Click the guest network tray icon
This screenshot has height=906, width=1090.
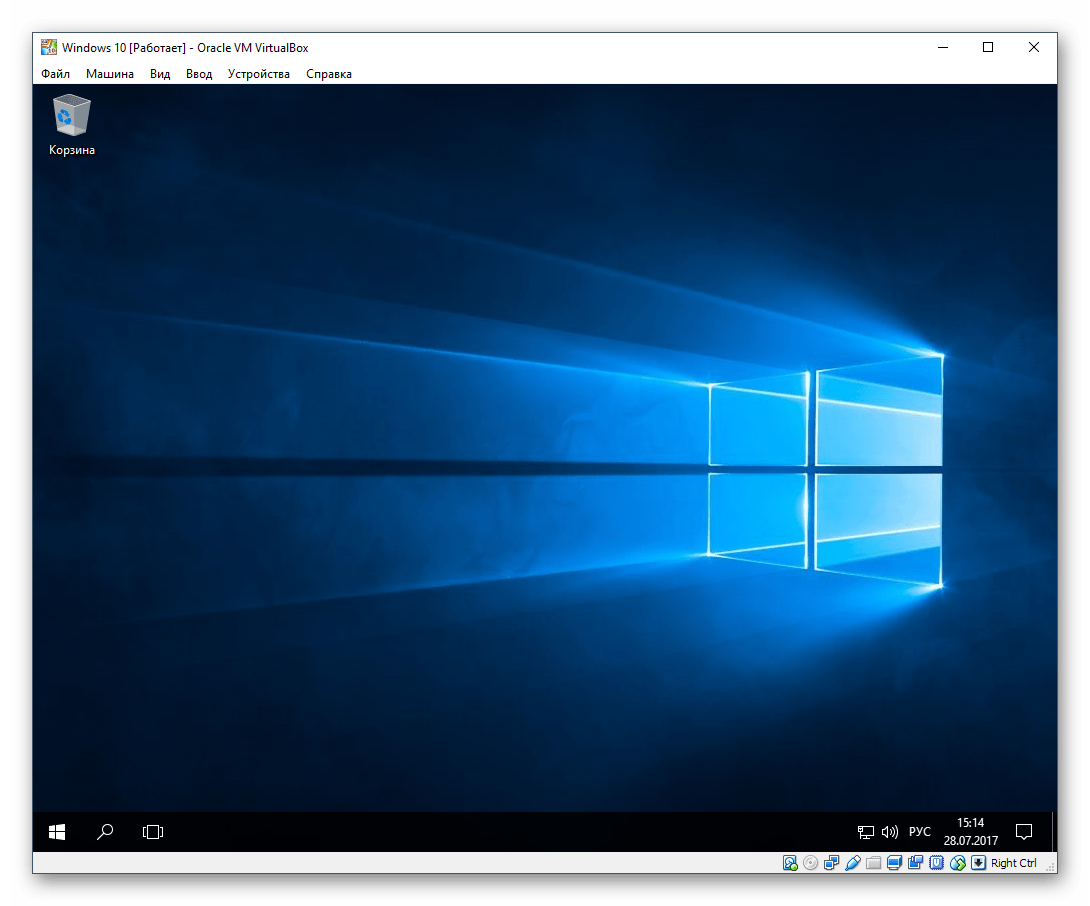pyautogui.click(x=865, y=832)
